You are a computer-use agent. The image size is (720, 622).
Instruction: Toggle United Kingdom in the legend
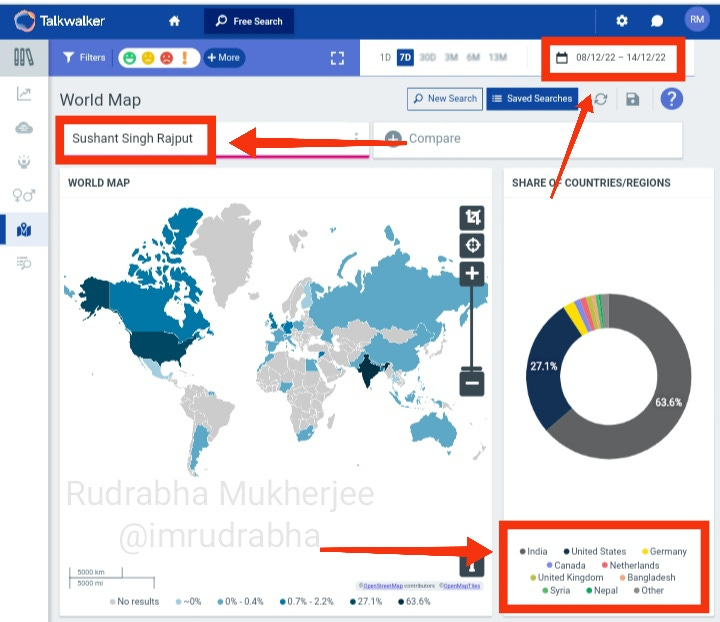(567, 577)
